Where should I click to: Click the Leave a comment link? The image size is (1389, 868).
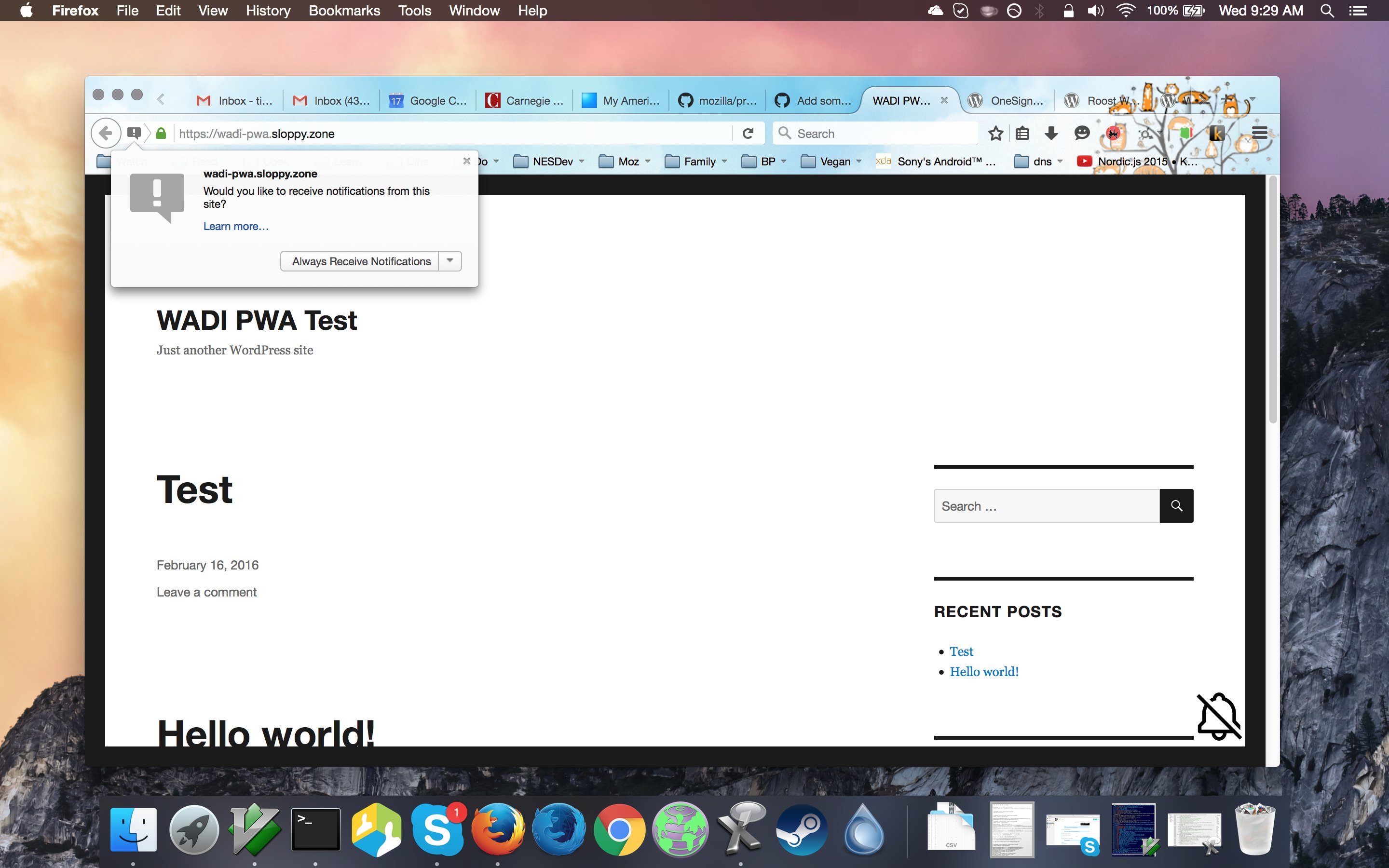pos(206,592)
